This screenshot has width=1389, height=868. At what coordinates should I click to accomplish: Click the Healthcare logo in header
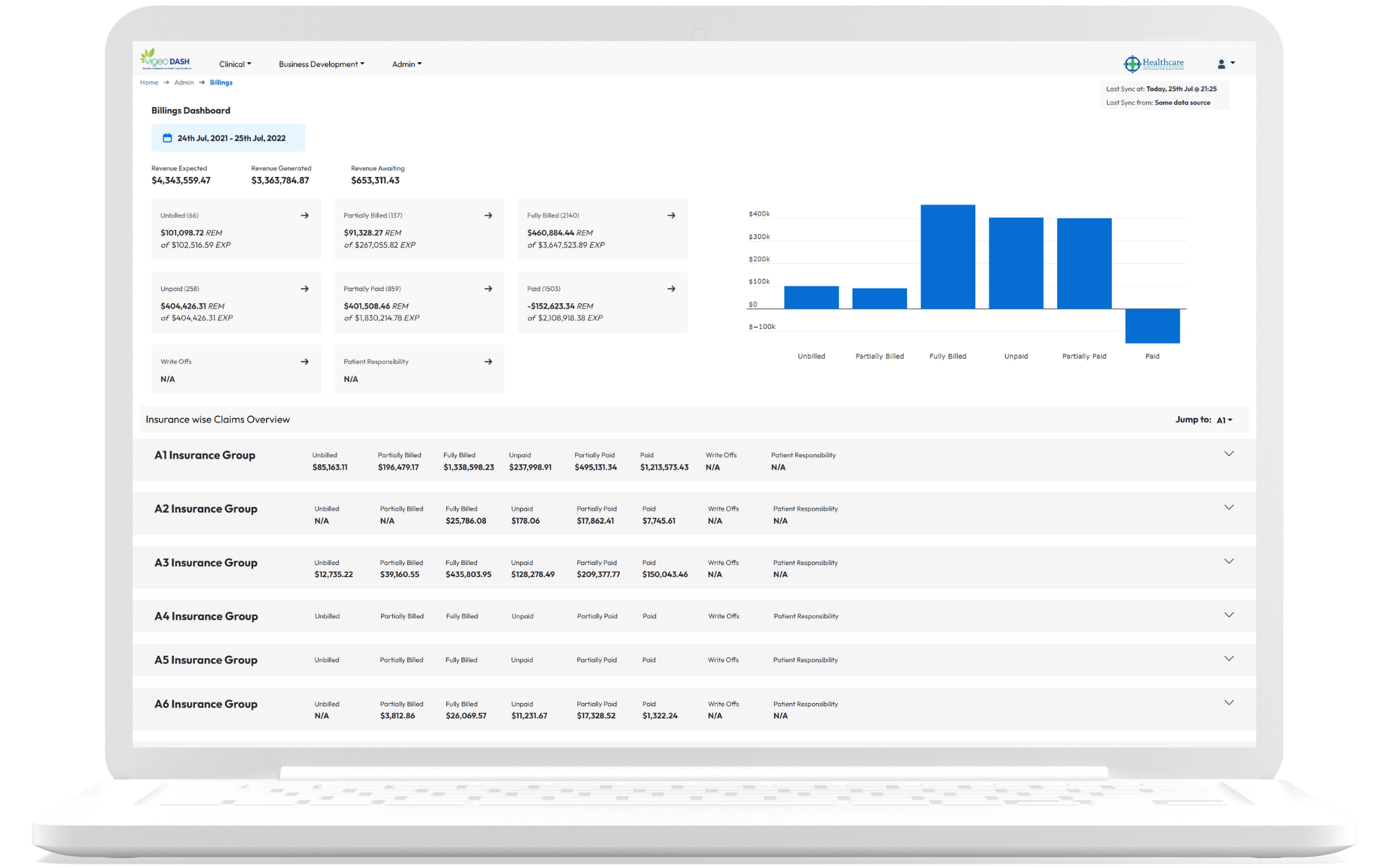point(1154,64)
